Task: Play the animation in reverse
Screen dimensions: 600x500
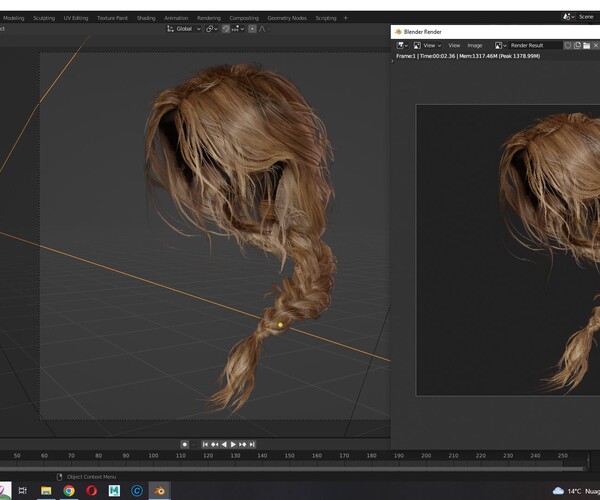Action: [224, 445]
